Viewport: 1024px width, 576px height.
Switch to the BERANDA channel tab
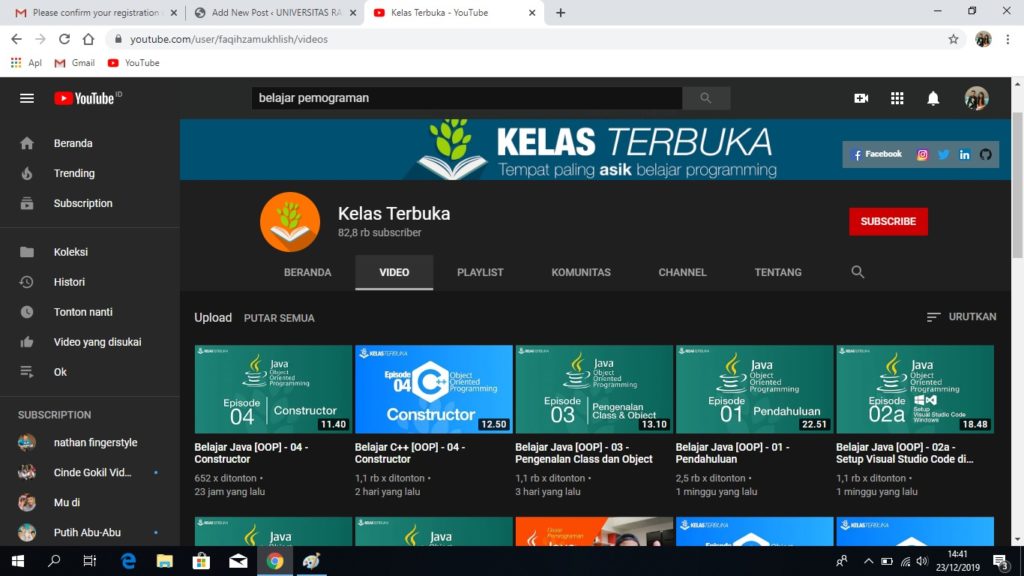[x=308, y=272]
